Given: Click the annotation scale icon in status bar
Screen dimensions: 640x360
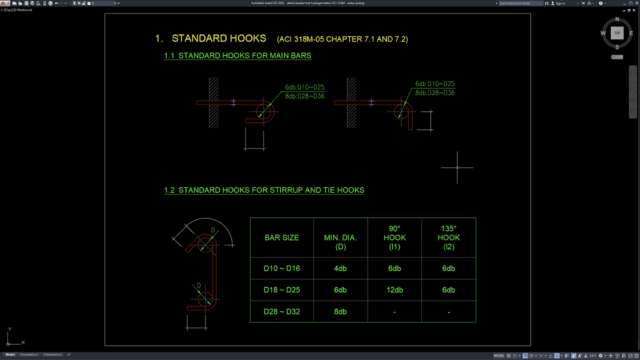Looking at the screenshot, I should click(x=585, y=356).
